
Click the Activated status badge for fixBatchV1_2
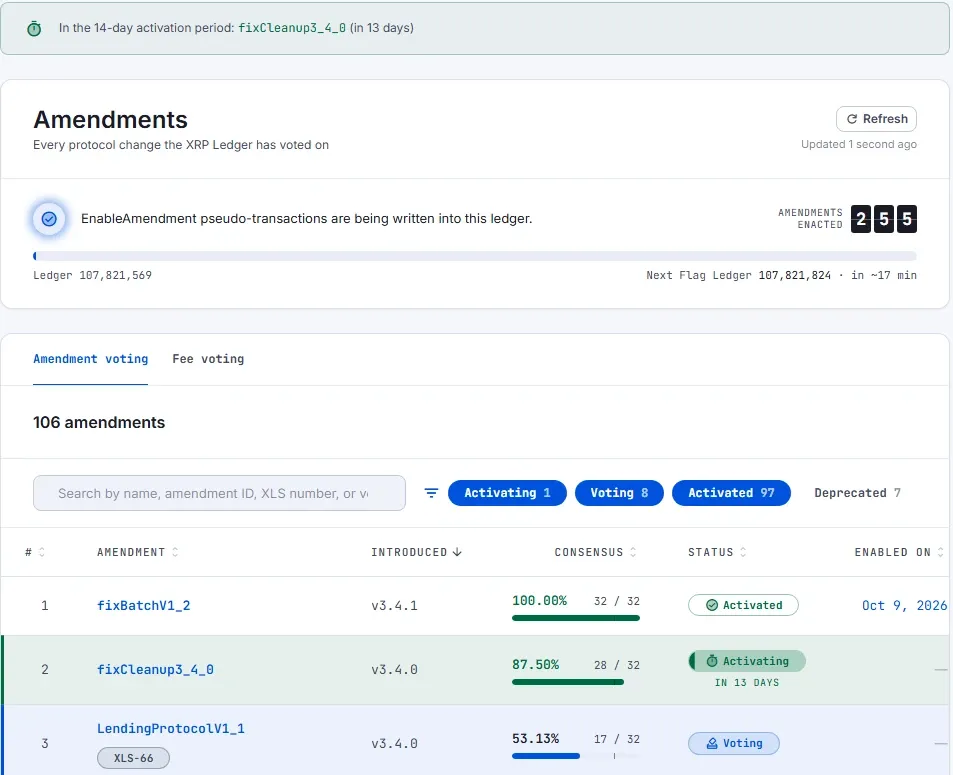pyautogui.click(x=743, y=605)
